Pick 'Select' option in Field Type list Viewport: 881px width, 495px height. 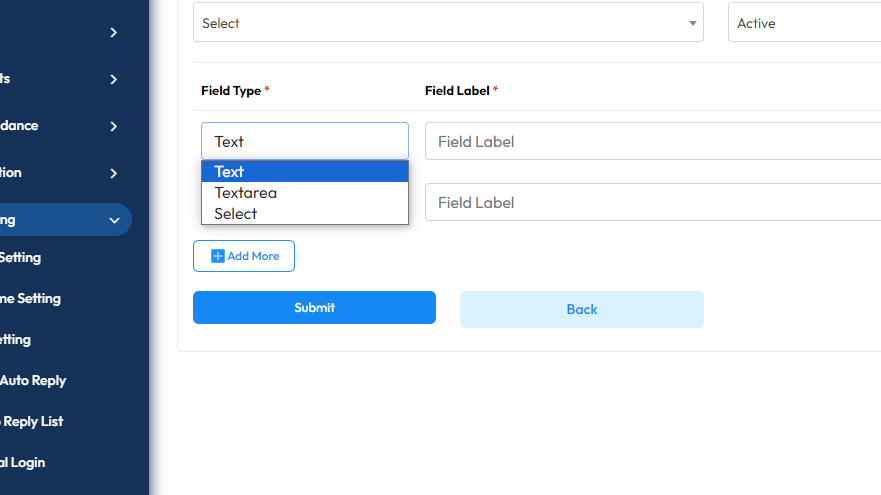pos(305,214)
